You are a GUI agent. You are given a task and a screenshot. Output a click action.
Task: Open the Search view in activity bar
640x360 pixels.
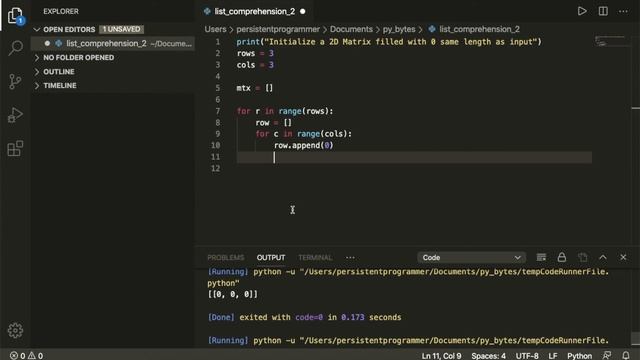point(15,48)
